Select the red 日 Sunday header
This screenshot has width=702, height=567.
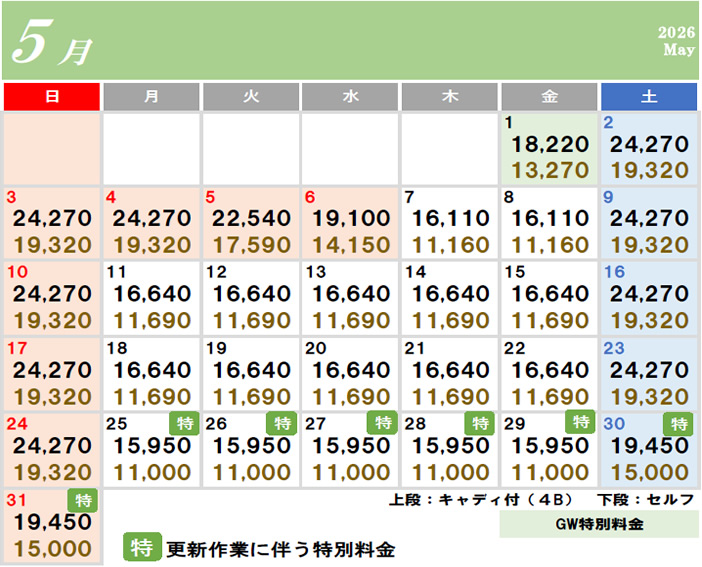[52, 97]
